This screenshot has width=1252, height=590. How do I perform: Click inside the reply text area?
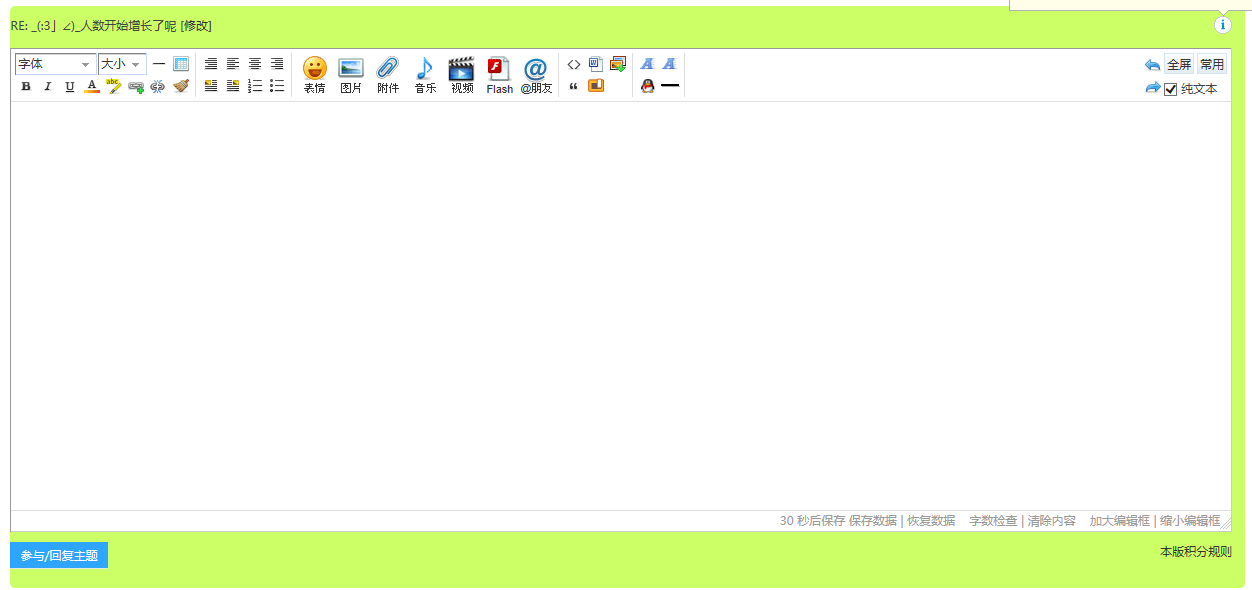[x=620, y=306]
